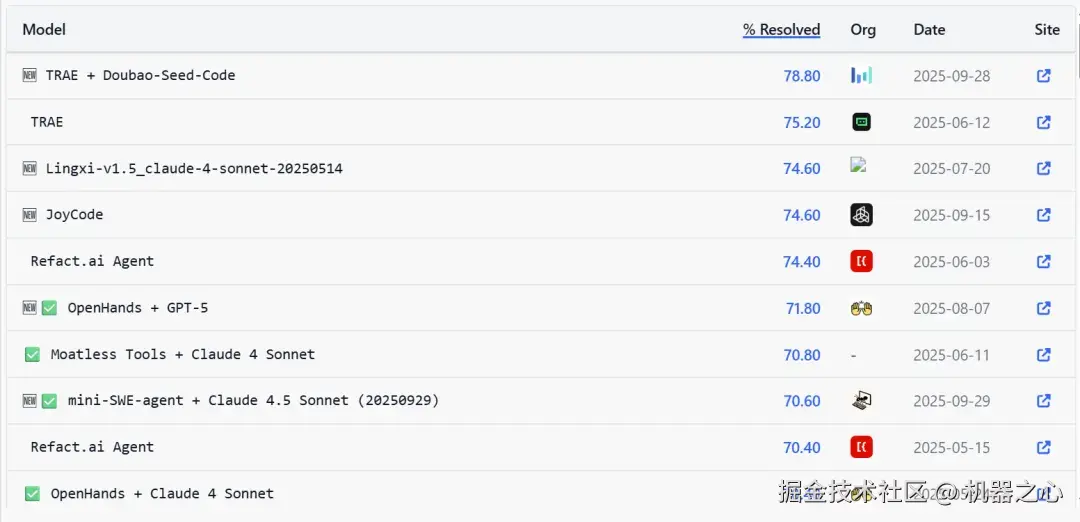The height and width of the screenshot is (522, 1080).
Task: Click the mini-SWE-agent org icon
Action: point(862,400)
